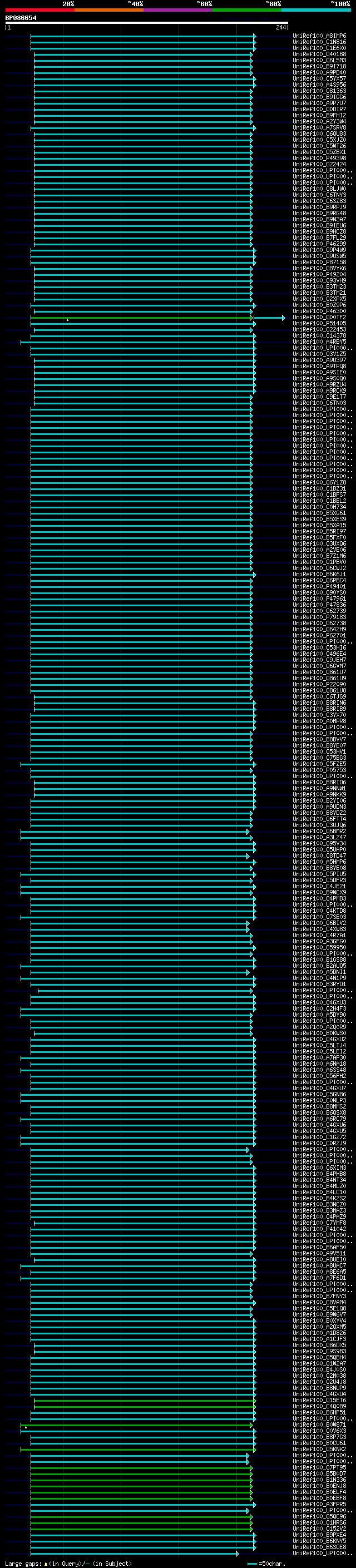The height and width of the screenshot is (1568, 356).
Task: Select hit UniRef100_B8RIN6
Action: [x=319, y=703]
